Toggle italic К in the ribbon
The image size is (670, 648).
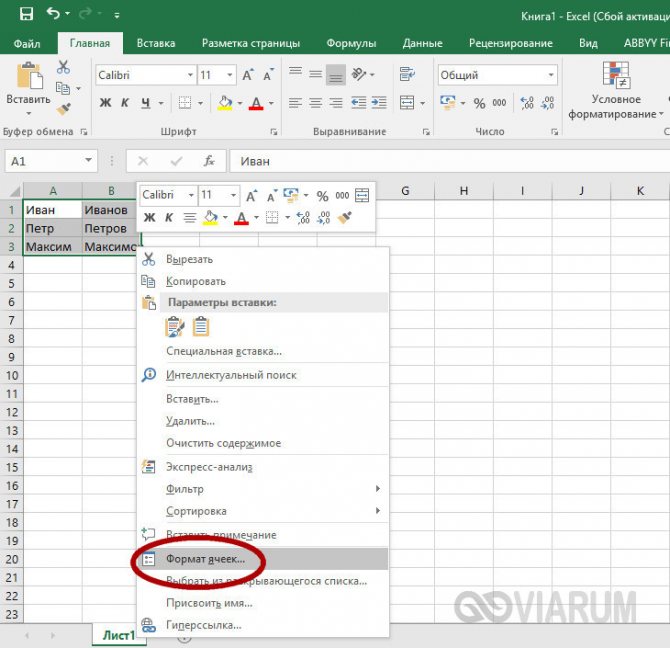click(x=125, y=103)
